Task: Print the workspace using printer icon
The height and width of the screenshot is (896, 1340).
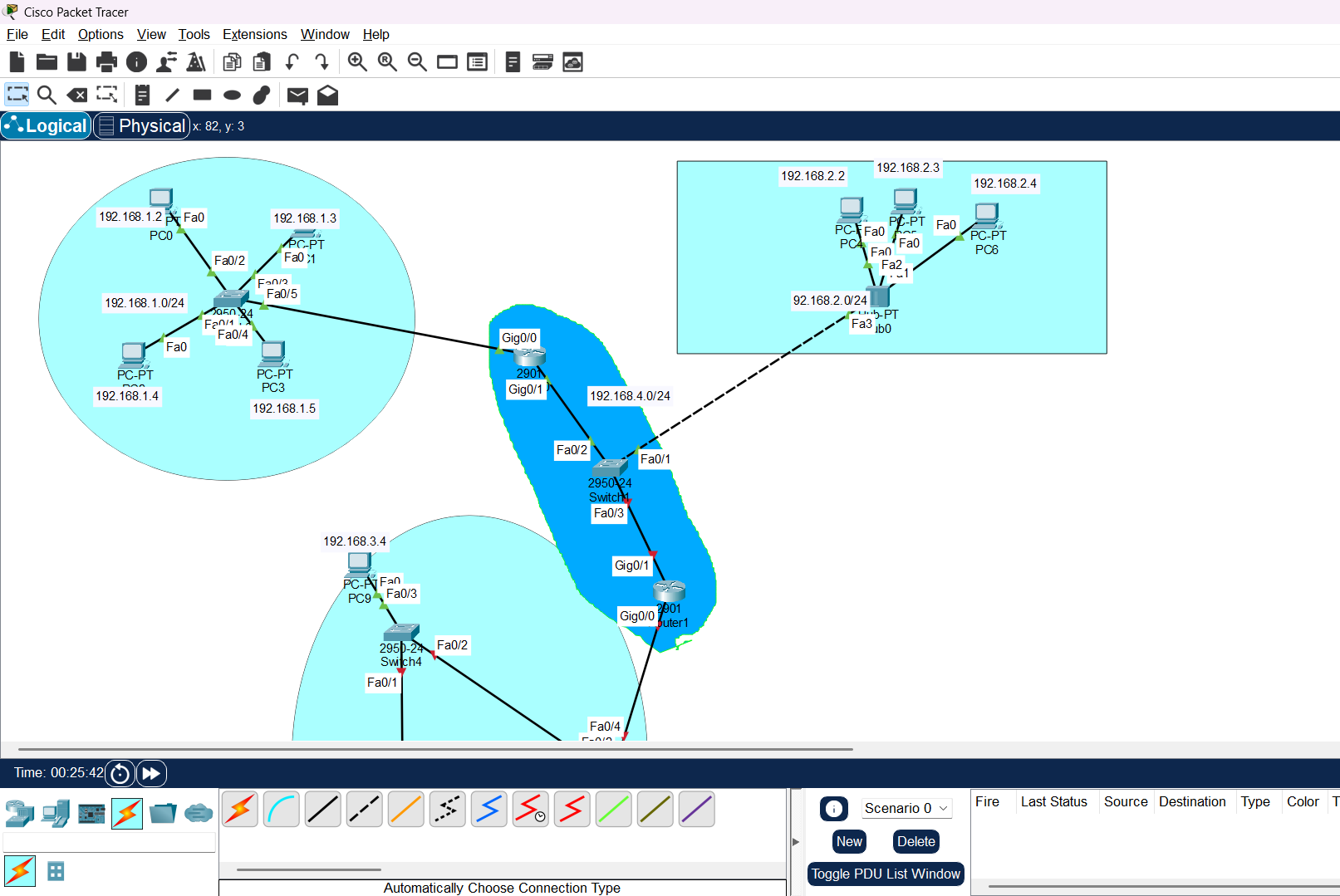Action: [x=106, y=62]
